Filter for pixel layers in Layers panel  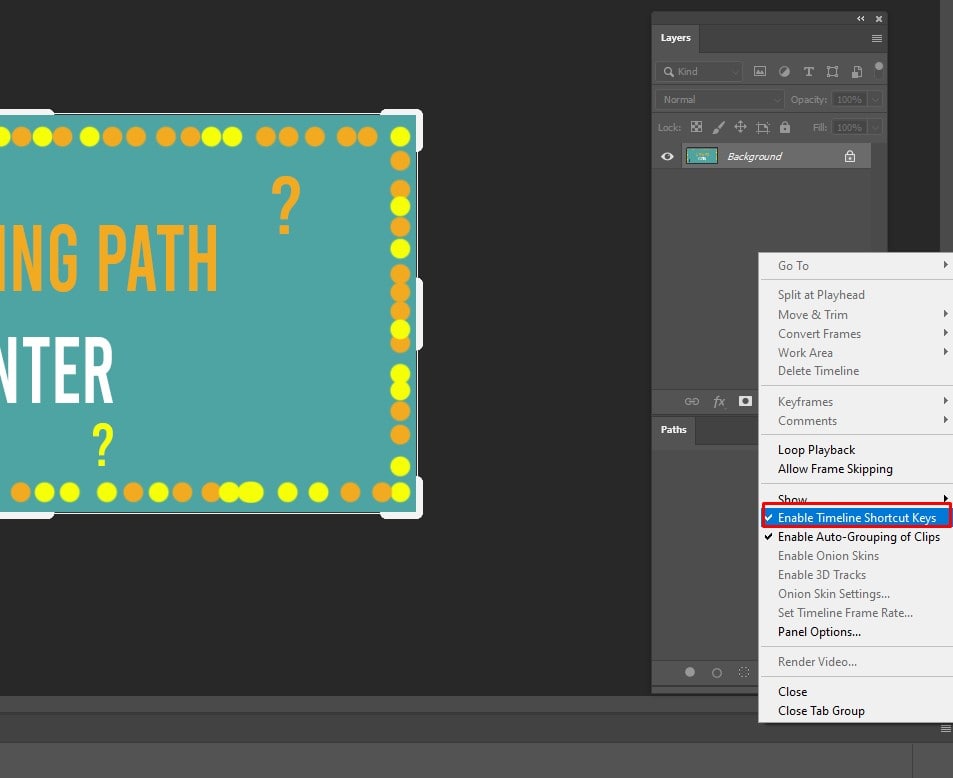coord(760,71)
